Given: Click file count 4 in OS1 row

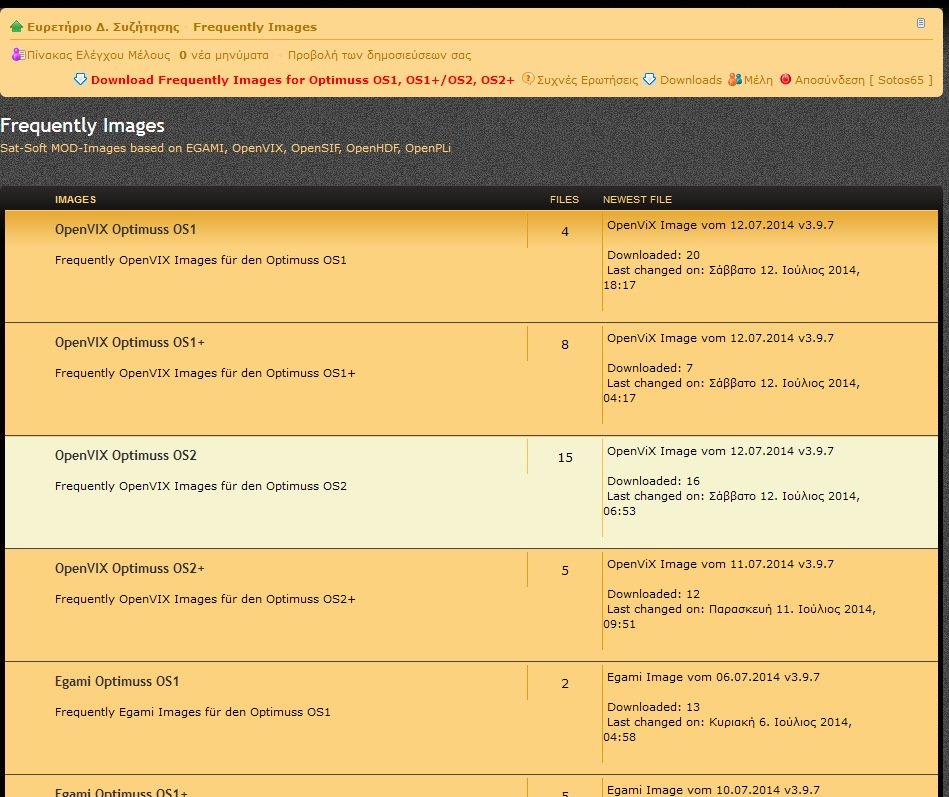Looking at the screenshot, I should coord(565,232).
